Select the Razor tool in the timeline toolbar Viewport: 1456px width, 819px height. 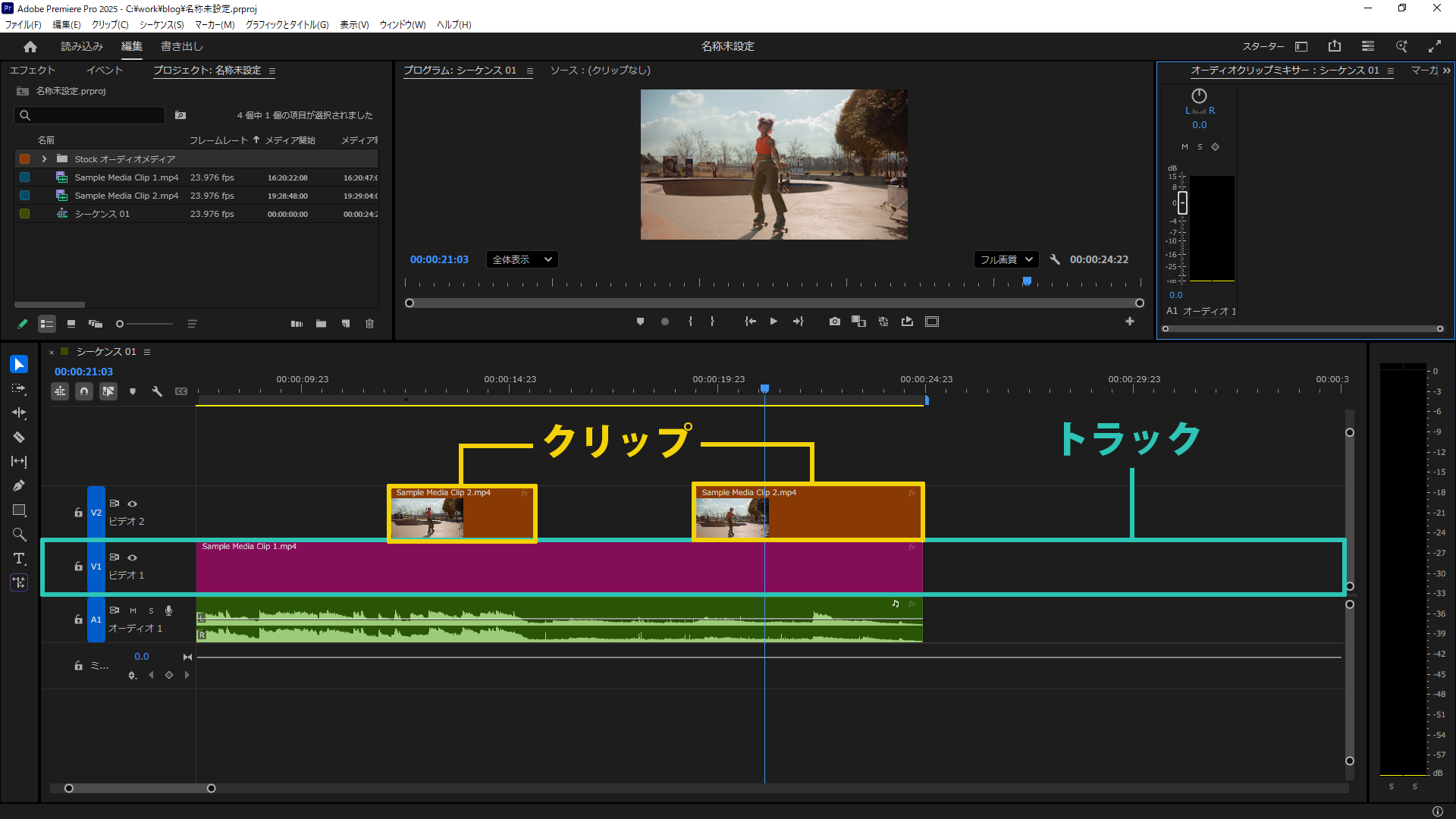click(x=19, y=438)
